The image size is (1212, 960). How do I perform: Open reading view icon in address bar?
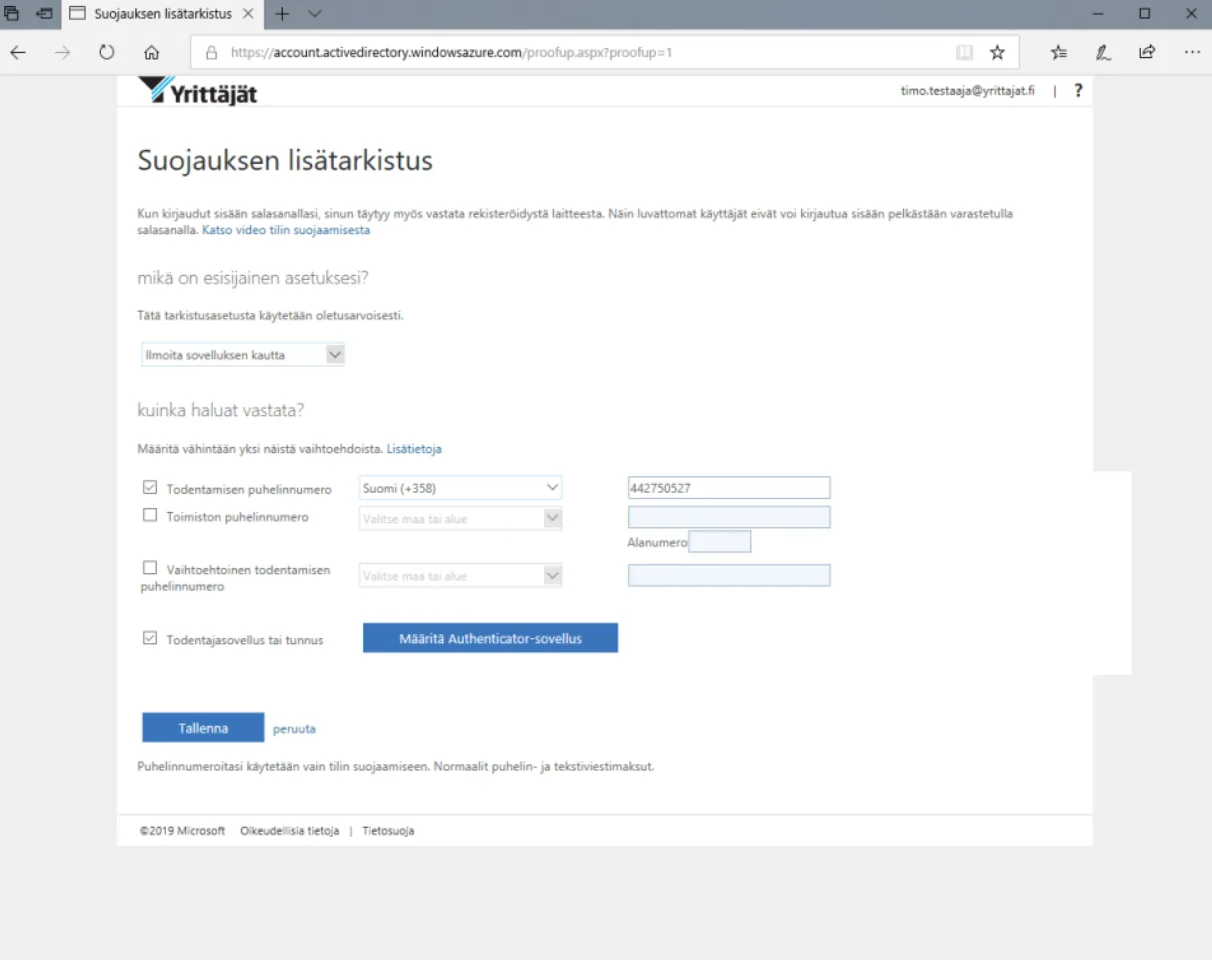[x=963, y=52]
